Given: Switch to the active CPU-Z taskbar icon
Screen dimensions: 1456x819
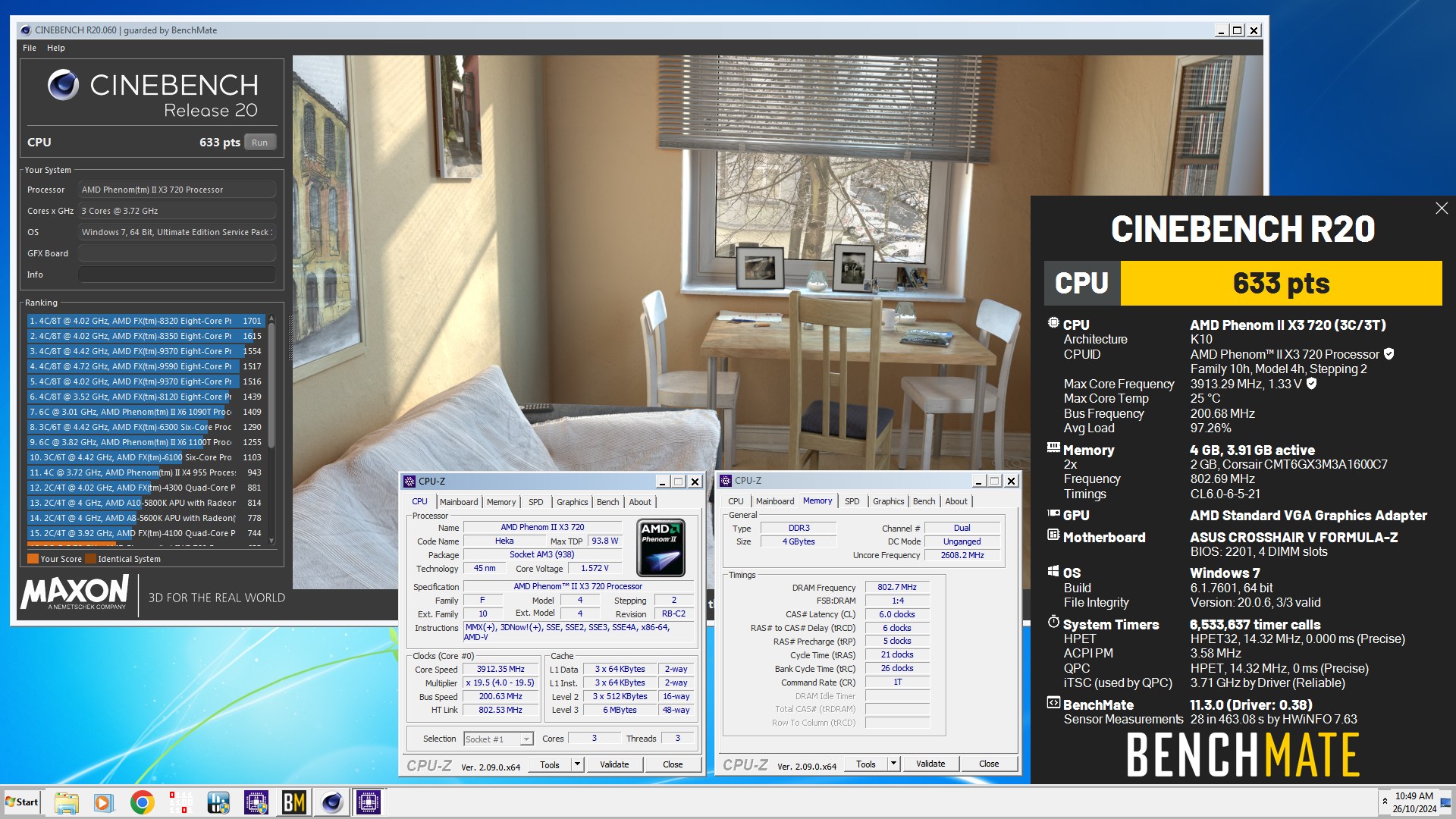Looking at the screenshot, I should pyautogui.click(x=369, y=802).
